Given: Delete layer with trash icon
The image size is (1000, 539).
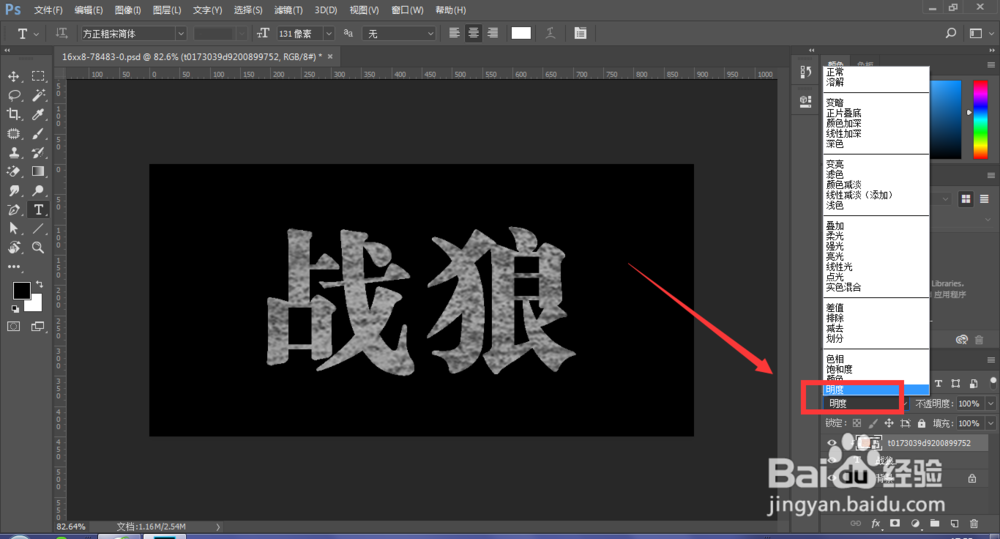Looking at the screenshot, I should tap(974, 524).
